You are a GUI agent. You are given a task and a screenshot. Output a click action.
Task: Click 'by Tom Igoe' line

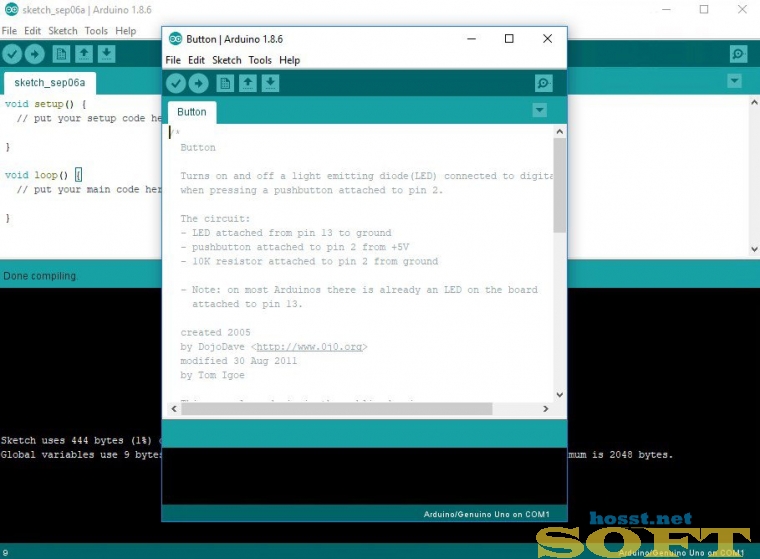tap(212, 375)
